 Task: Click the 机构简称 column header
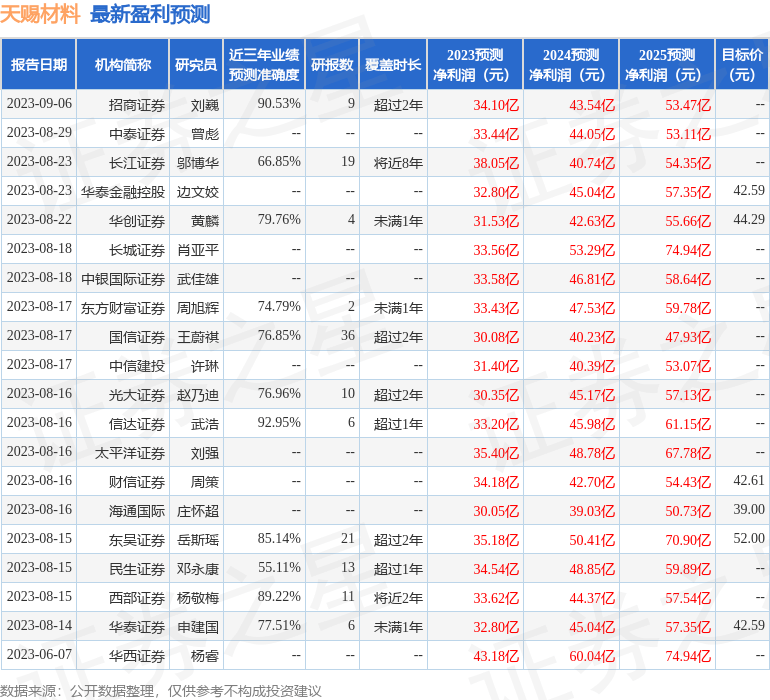click(122, 65)
